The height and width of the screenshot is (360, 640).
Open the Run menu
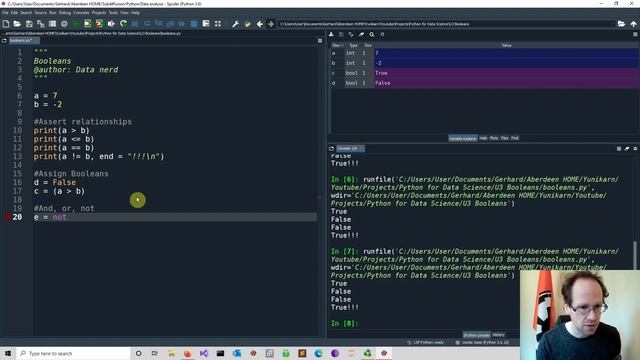click(x=53, y=13)
